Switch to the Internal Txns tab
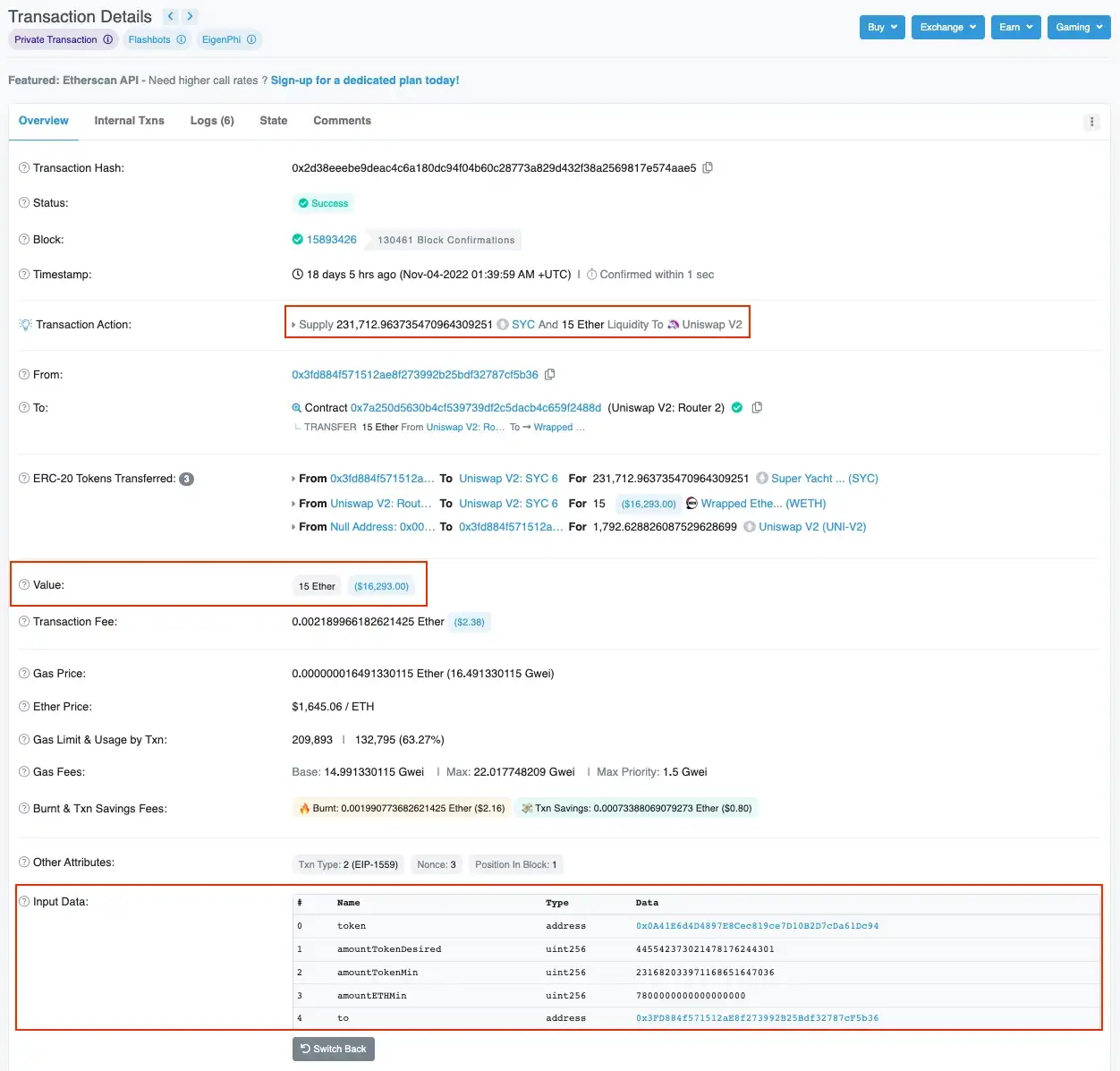This screenshot has height=1071, width=1120. (129, 121)
